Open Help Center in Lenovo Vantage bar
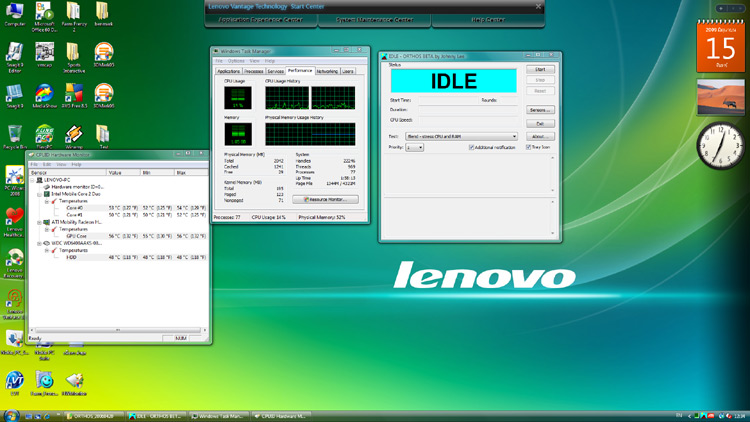 tap(488, 20)
